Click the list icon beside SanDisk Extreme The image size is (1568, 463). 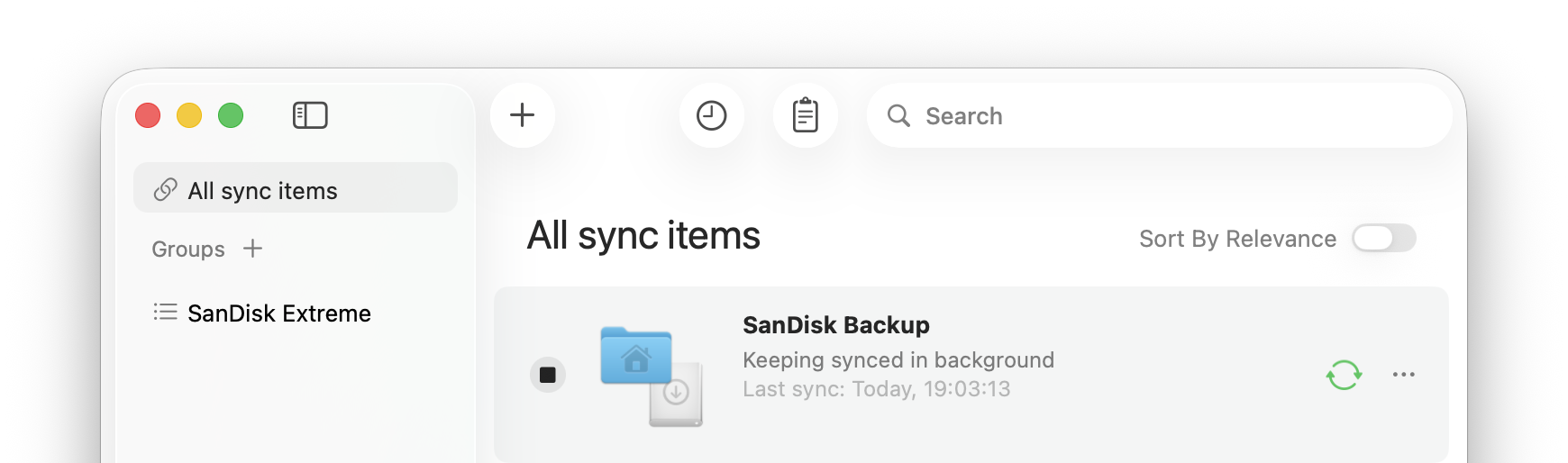tap(166, 313)
